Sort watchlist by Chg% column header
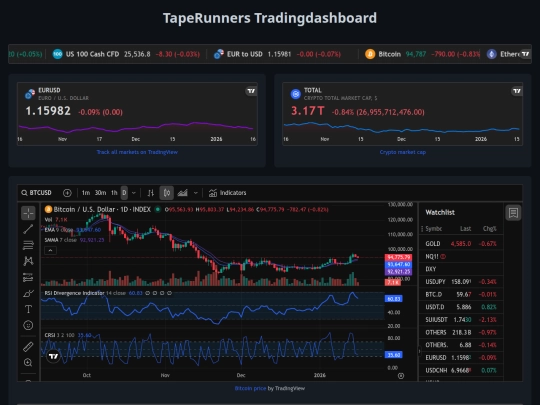The image size is (540, 405). coord(490,229)
